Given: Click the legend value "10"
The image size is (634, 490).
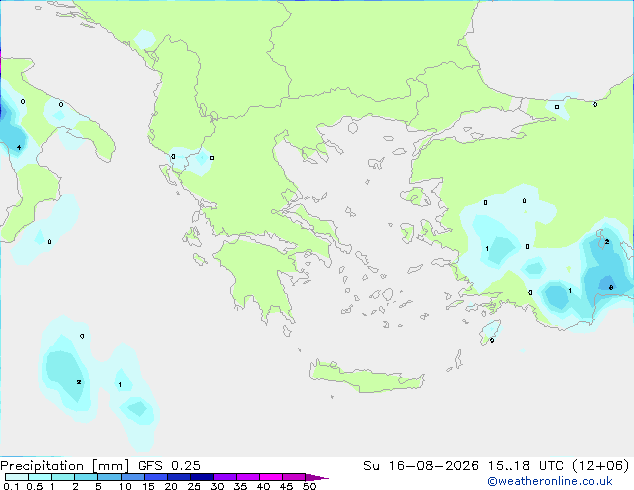Looking at the screenshot, I should (x=125, y=486).
